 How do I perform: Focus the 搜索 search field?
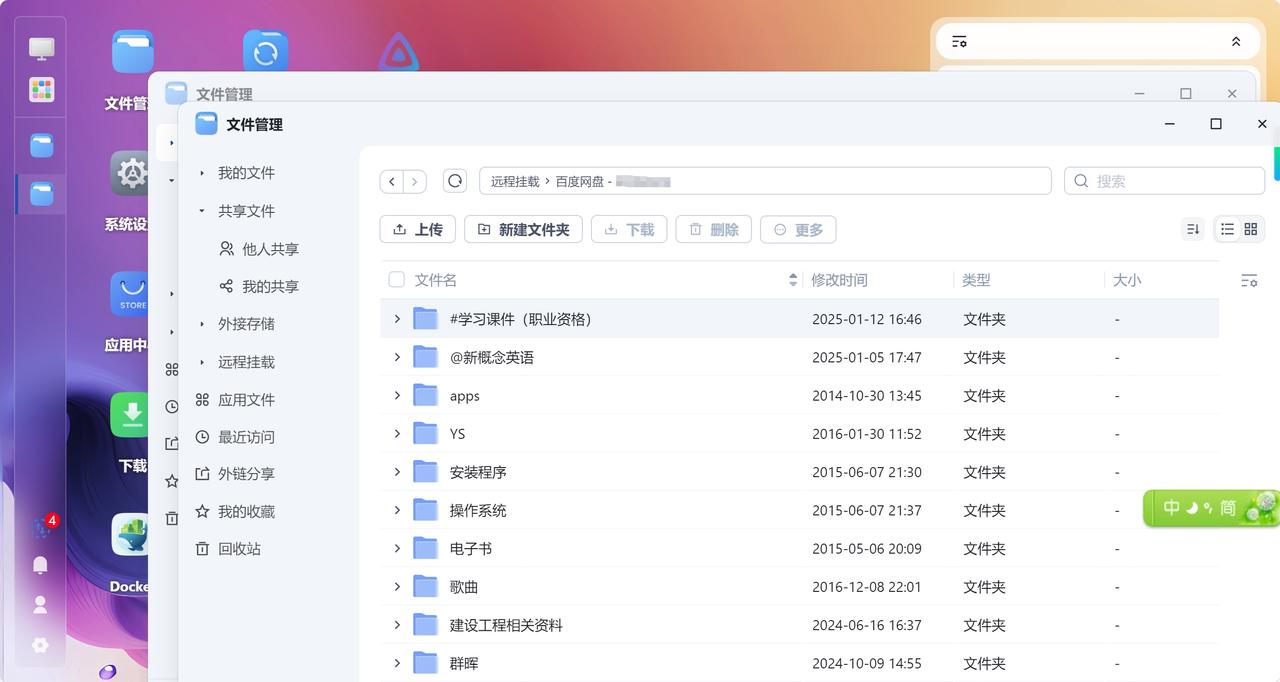[1164, 181]
